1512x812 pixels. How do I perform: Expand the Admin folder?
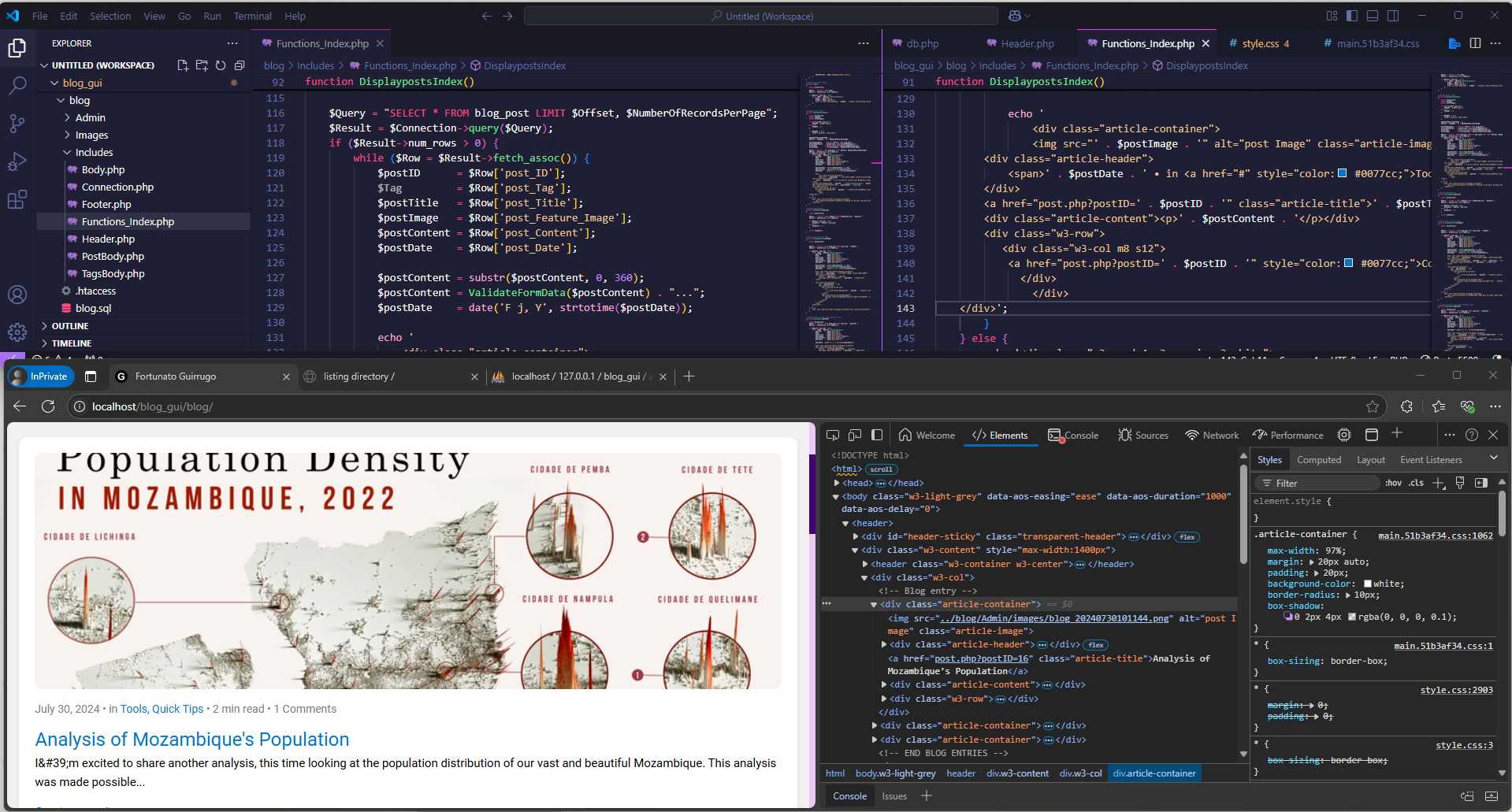tap(90, 117)
